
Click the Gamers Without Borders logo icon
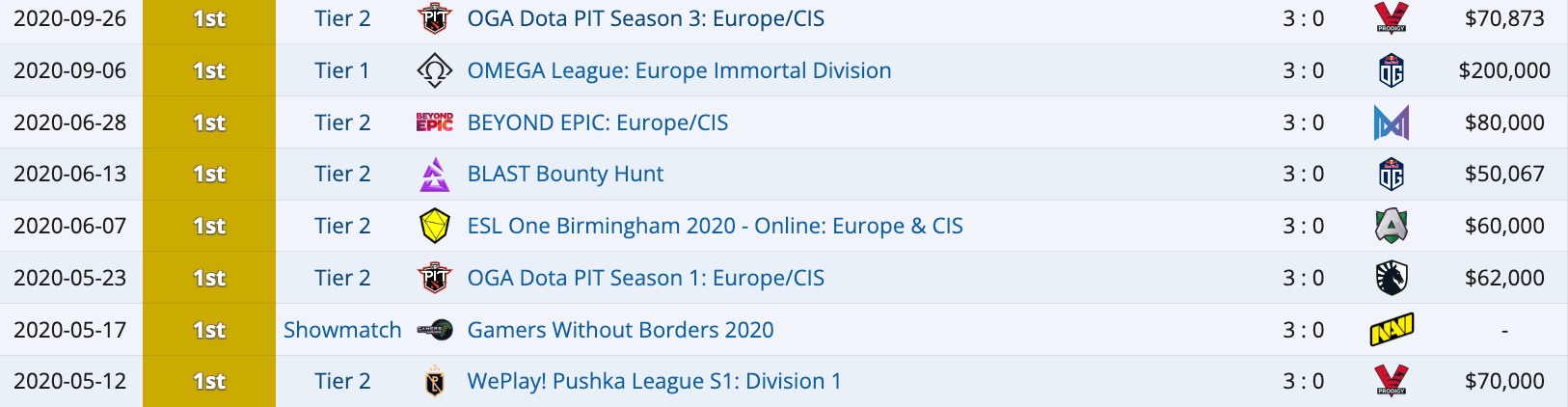click(x=435, y=330)
